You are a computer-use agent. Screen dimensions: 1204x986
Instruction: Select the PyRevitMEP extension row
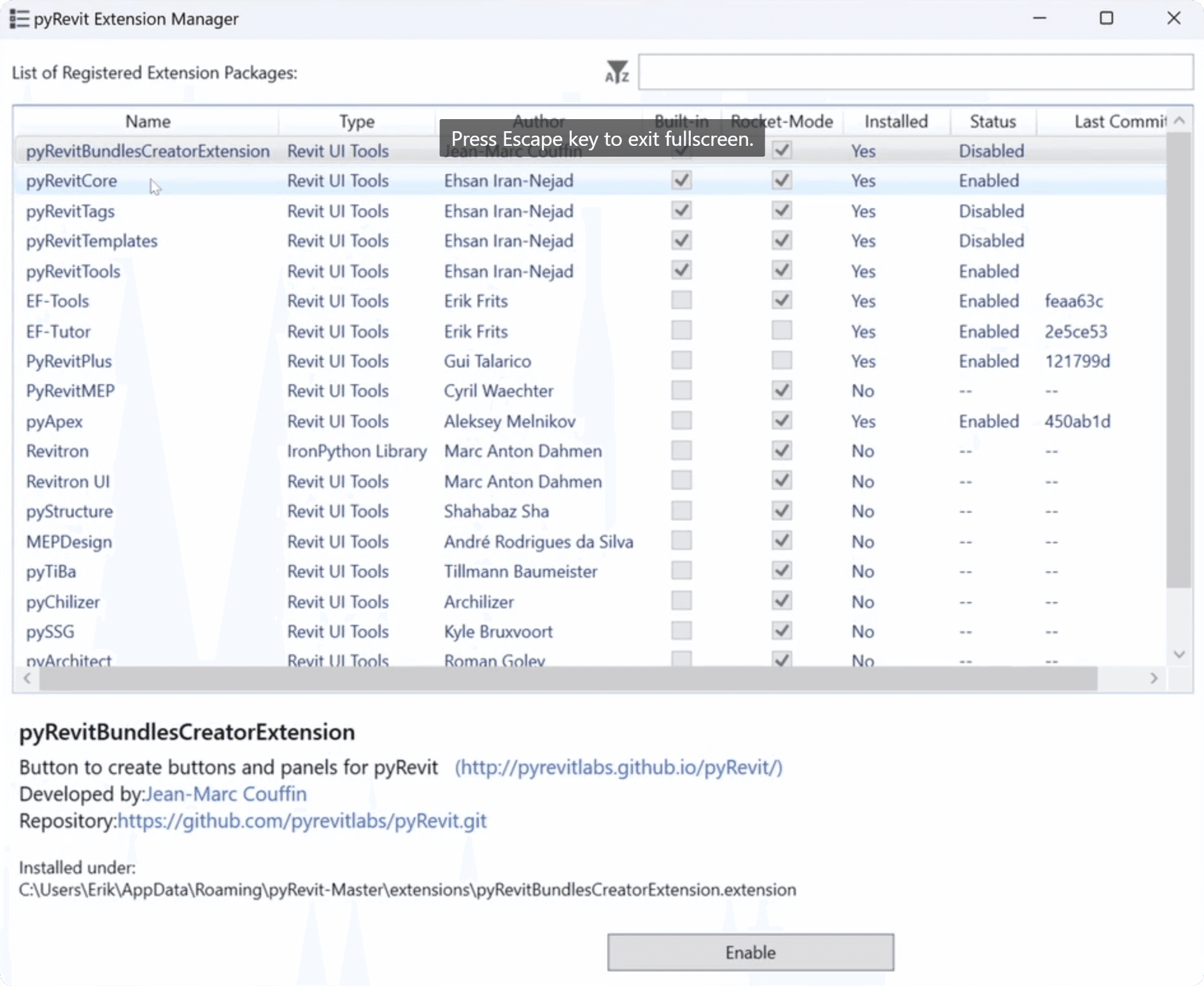point(591,390)
